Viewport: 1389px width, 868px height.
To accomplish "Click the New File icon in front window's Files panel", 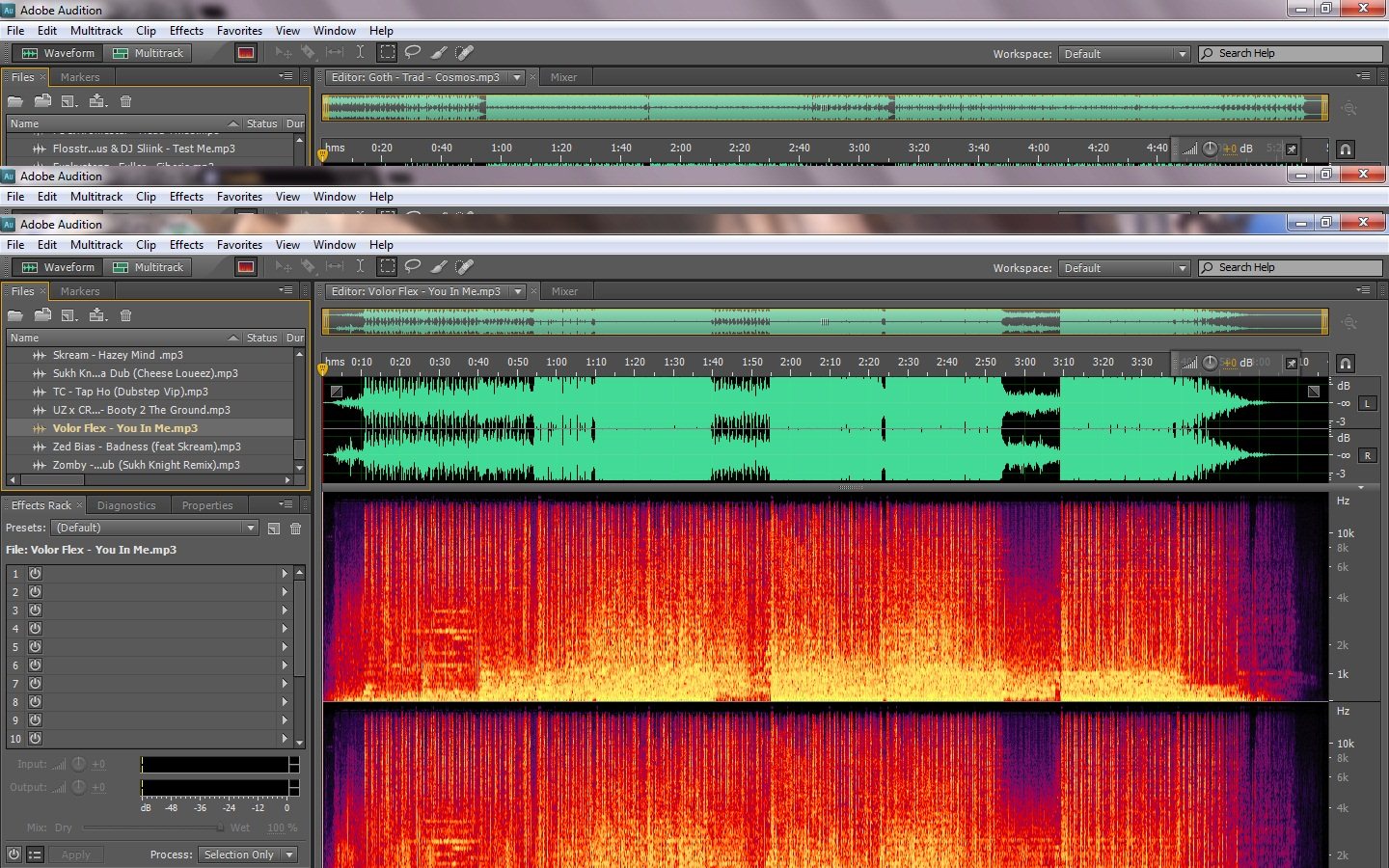I will (x=69, y=315).
